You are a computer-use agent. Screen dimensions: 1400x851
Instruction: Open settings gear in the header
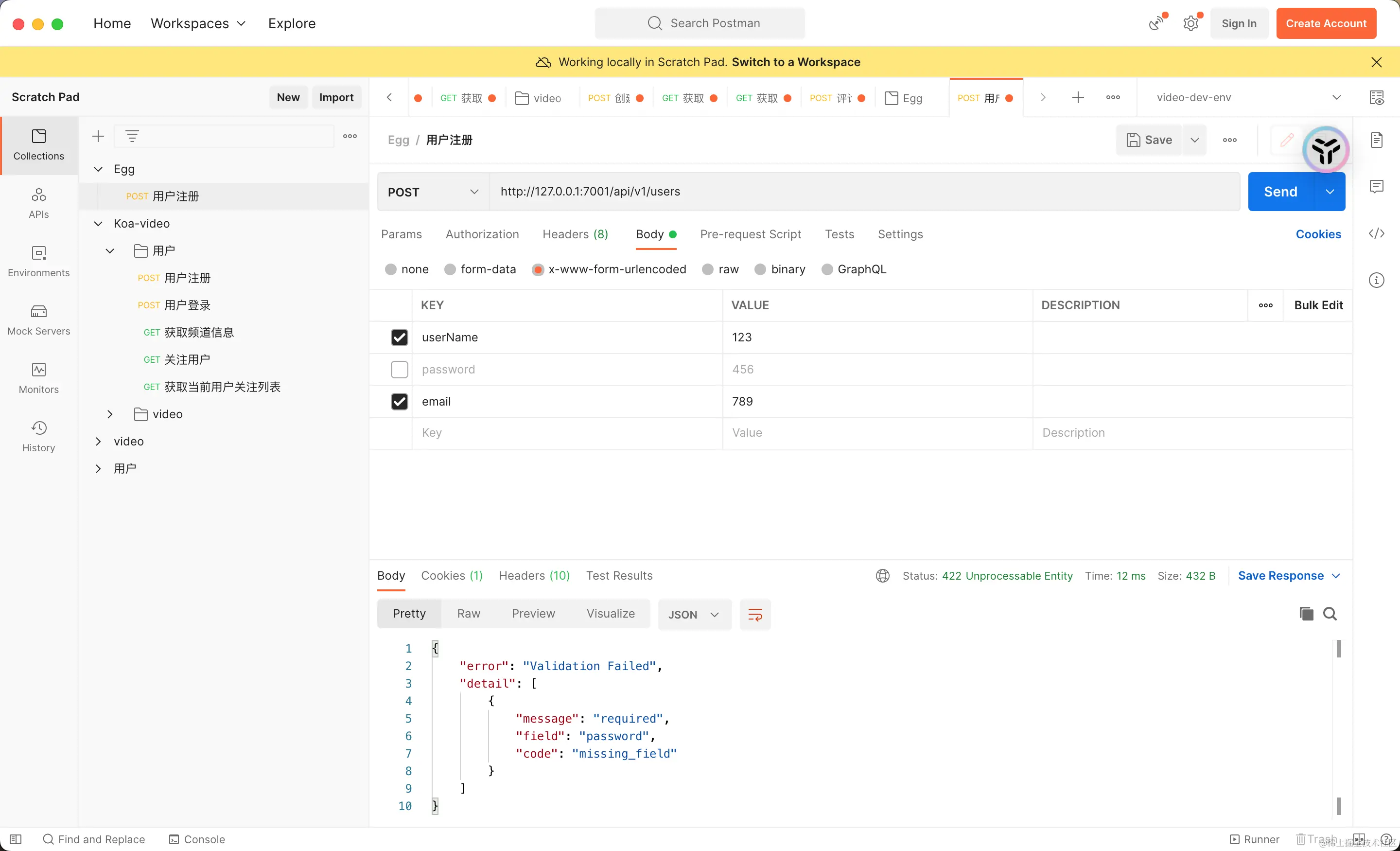1191,23
